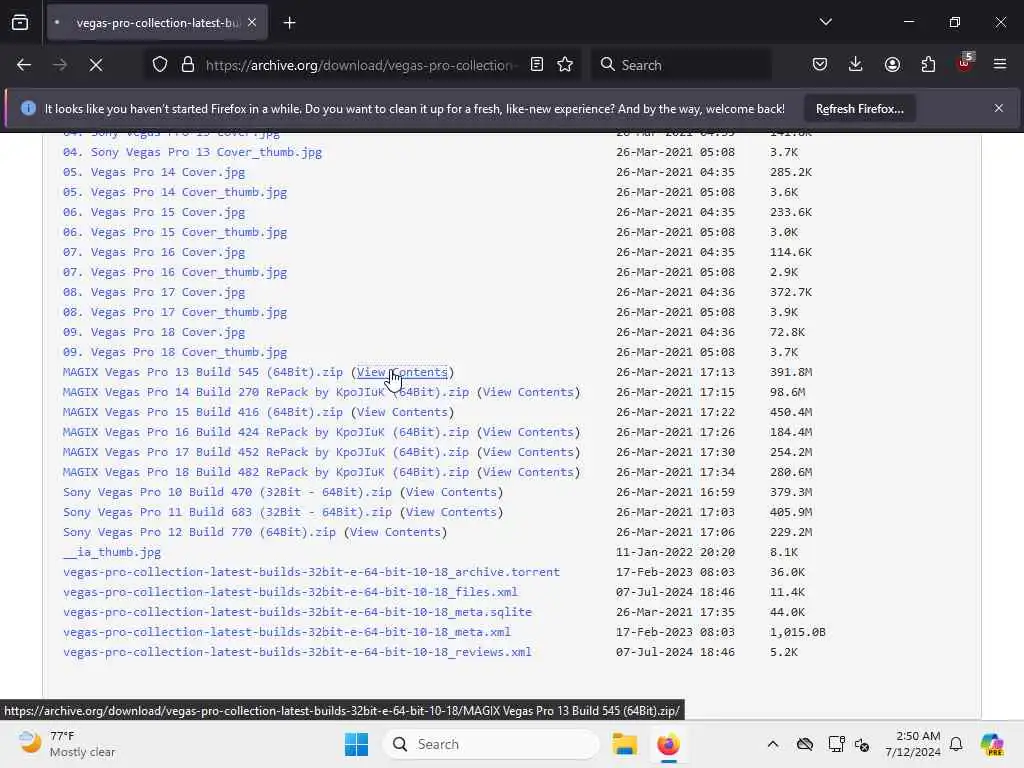The height and width of the screenshot is (768, 1024).
Task: Open Firefox View in the tab bar
Action: (x=20, y=22)
